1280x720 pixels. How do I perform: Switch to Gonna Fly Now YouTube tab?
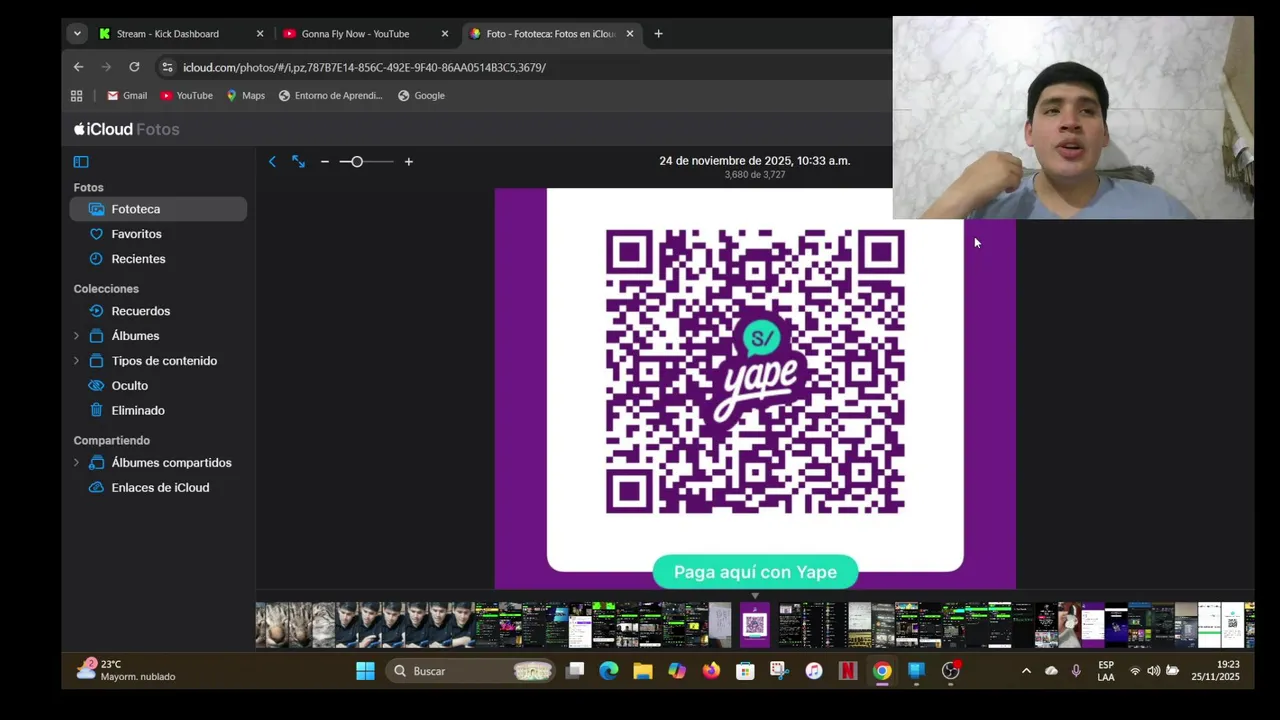365,34
